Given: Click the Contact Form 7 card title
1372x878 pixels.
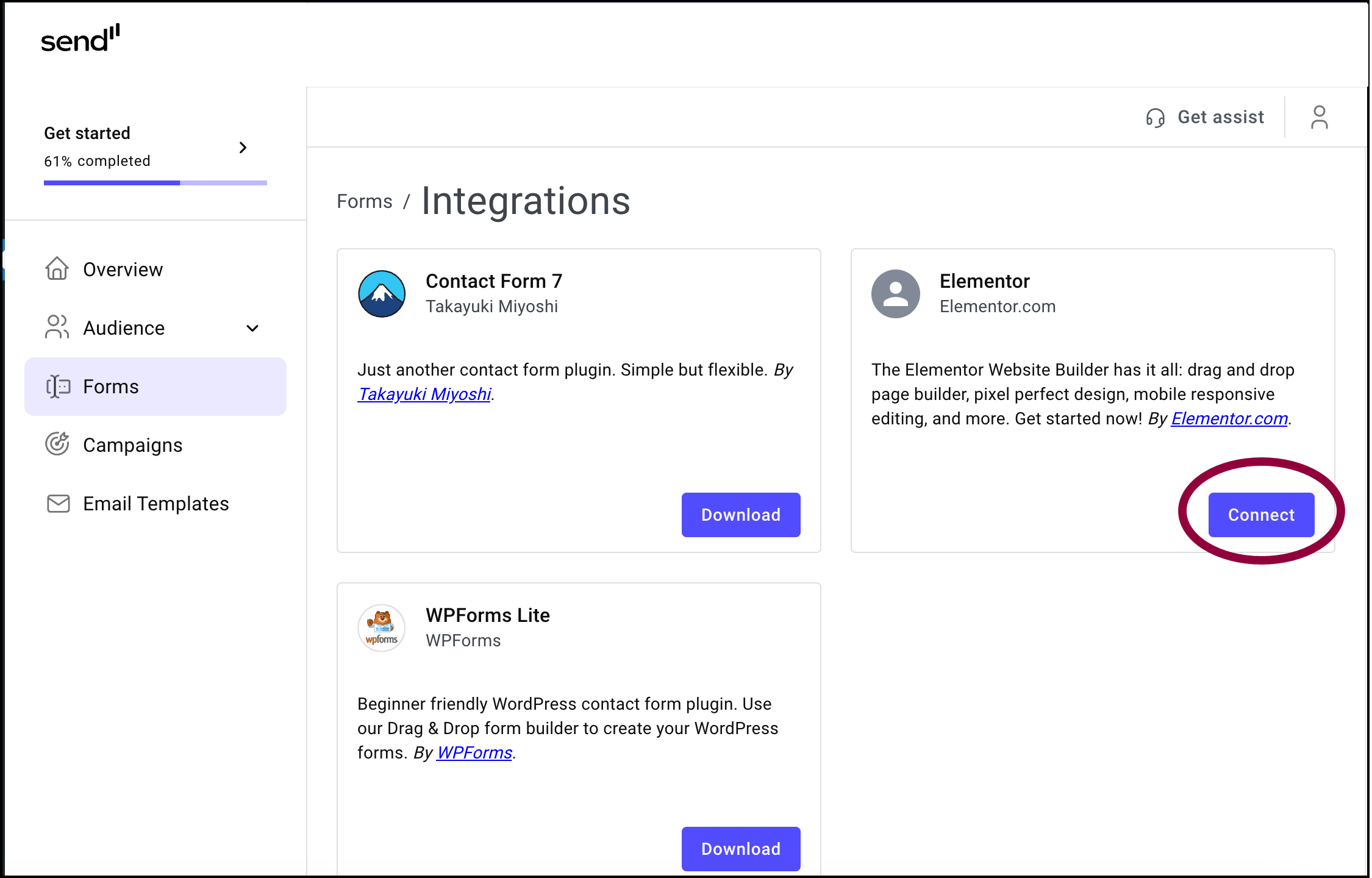Looking at the screenshot, I should click(x=494, y=281).
